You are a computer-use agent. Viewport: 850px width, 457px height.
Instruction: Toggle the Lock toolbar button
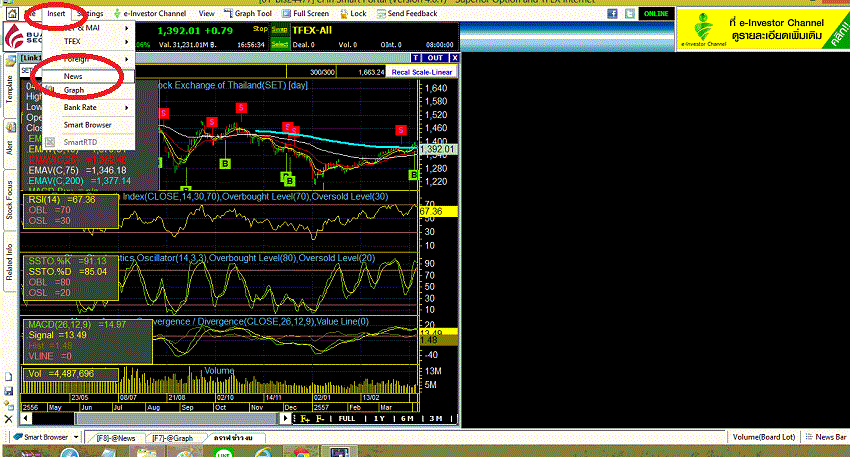tap(353, 14)
